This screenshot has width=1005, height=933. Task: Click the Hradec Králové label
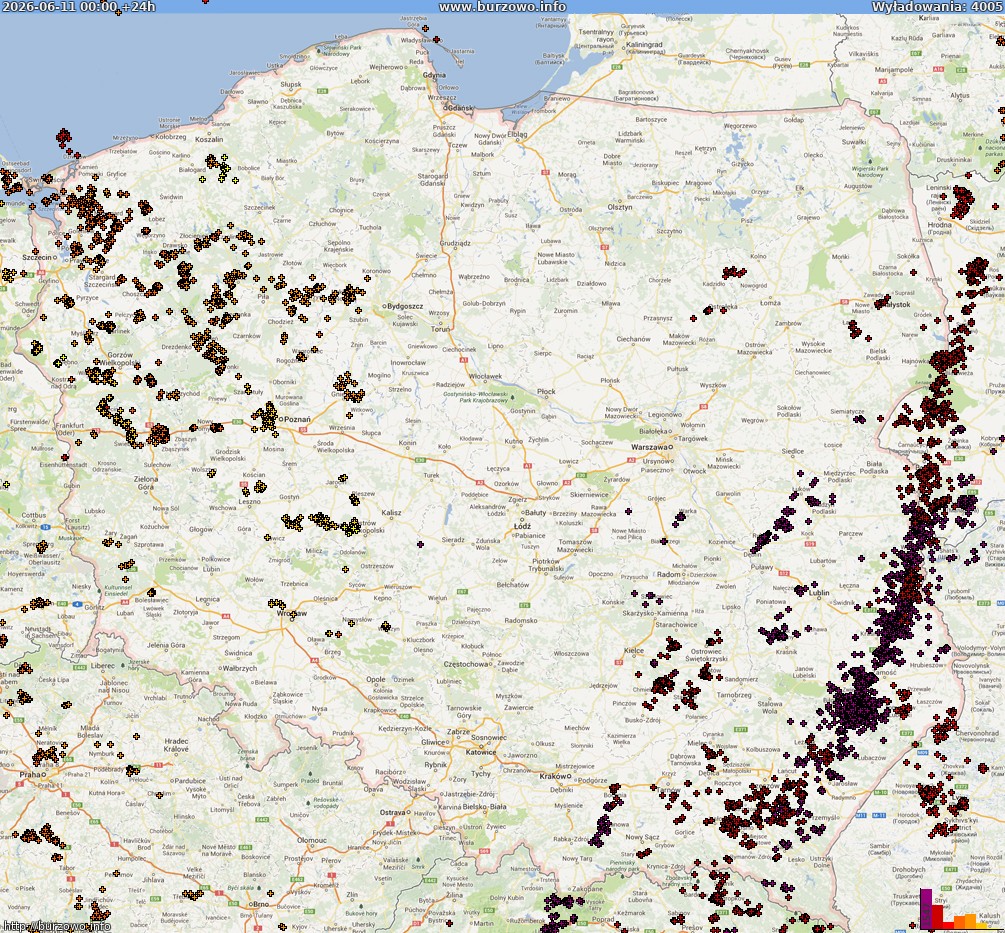click(x=176, y=745)
